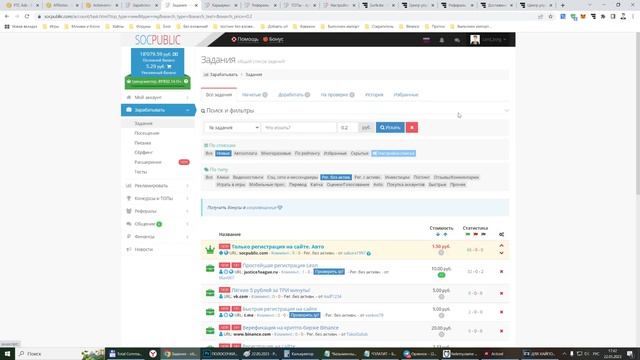Switch to На проверке tab
640x360 pixels.
(x=337, y=95)
